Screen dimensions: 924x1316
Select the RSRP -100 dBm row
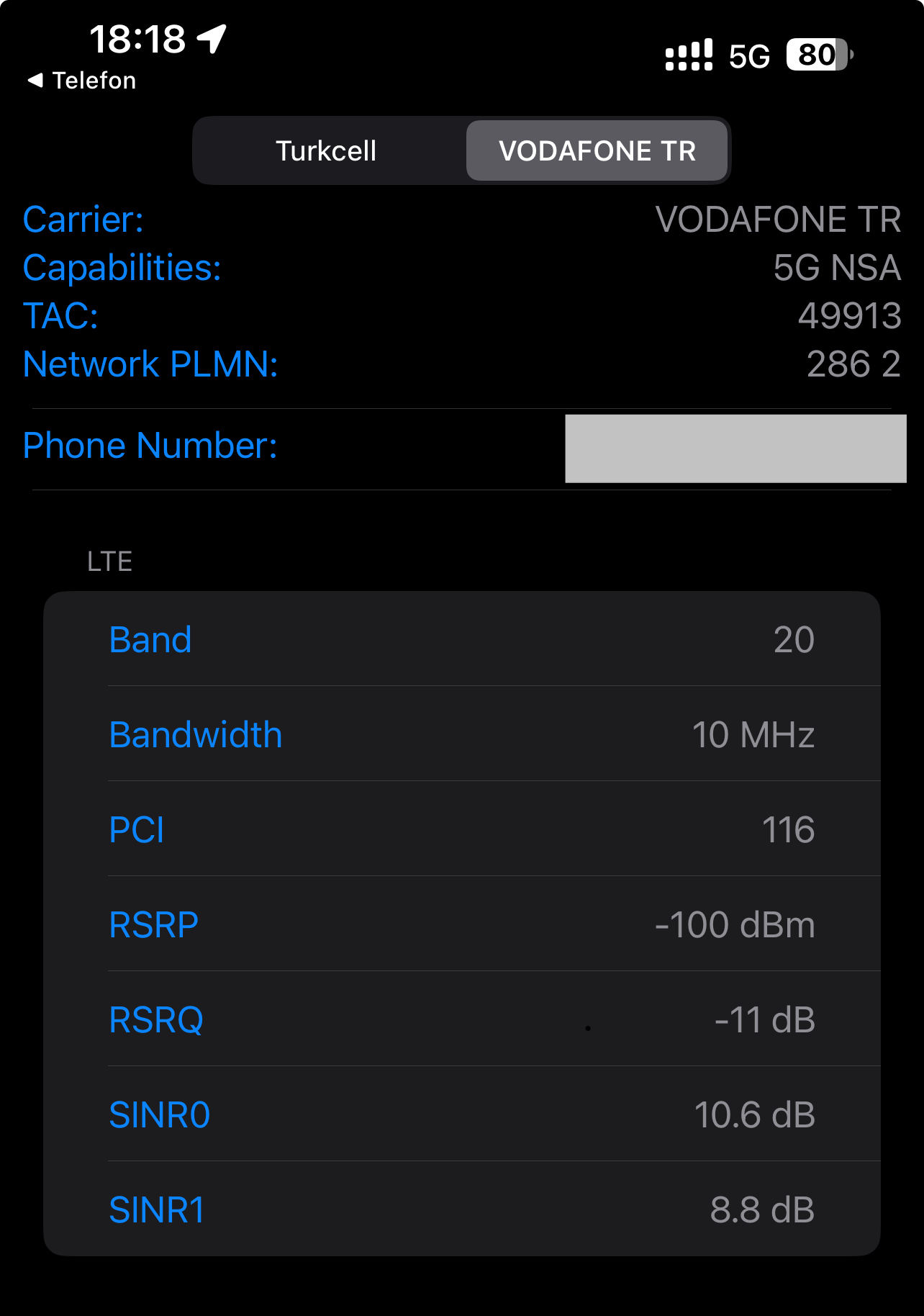pos(462,924)
